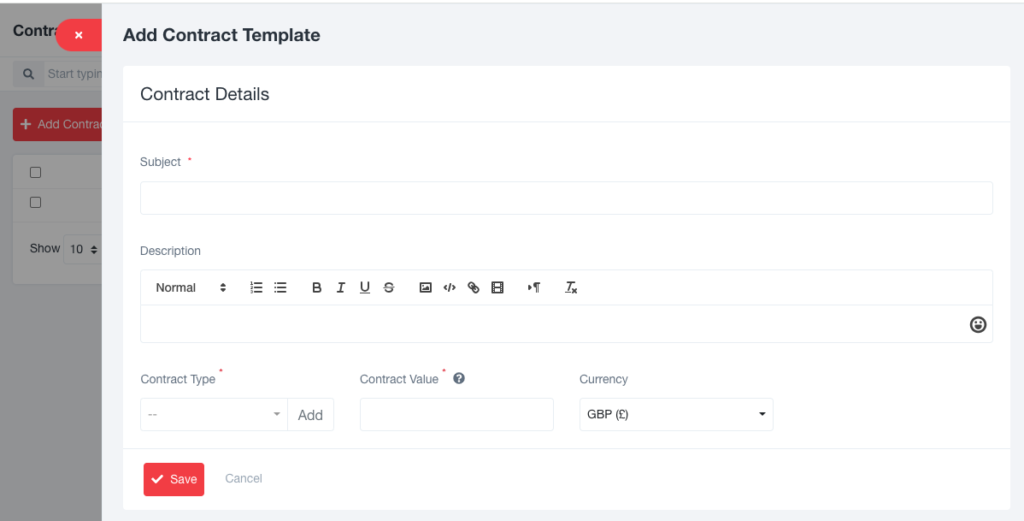Insert a code block

click(449, 287)
